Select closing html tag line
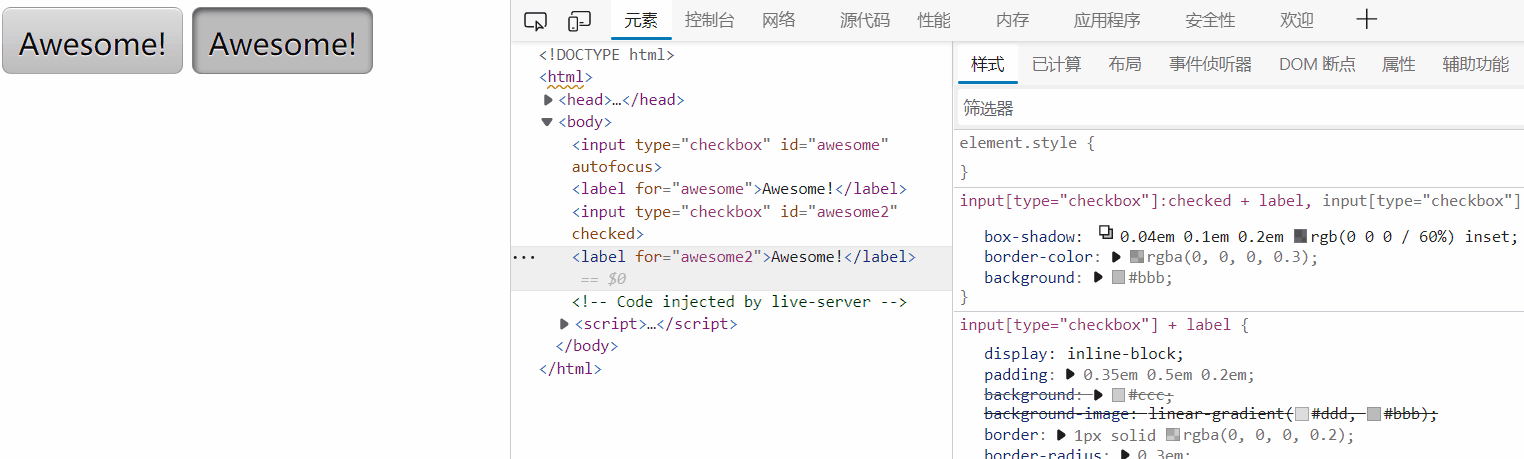This screenshot has width=1524, height=459. click(570, 368)
